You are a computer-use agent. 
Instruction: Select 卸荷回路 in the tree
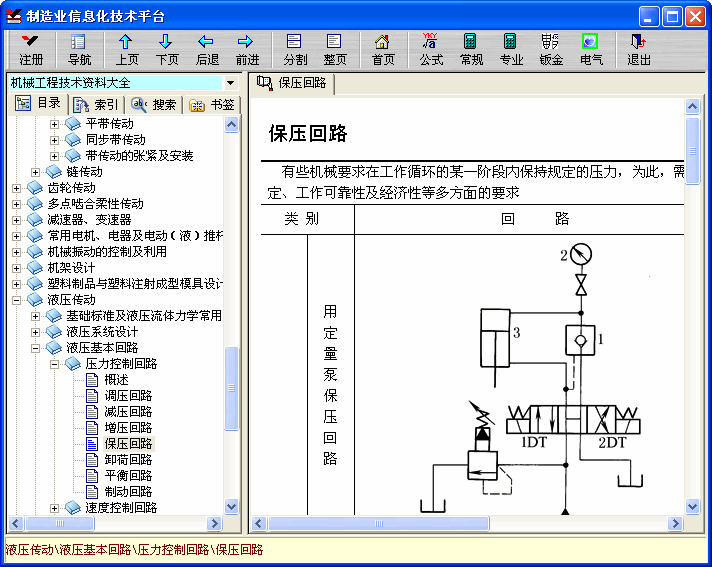(x=128, y=460)
